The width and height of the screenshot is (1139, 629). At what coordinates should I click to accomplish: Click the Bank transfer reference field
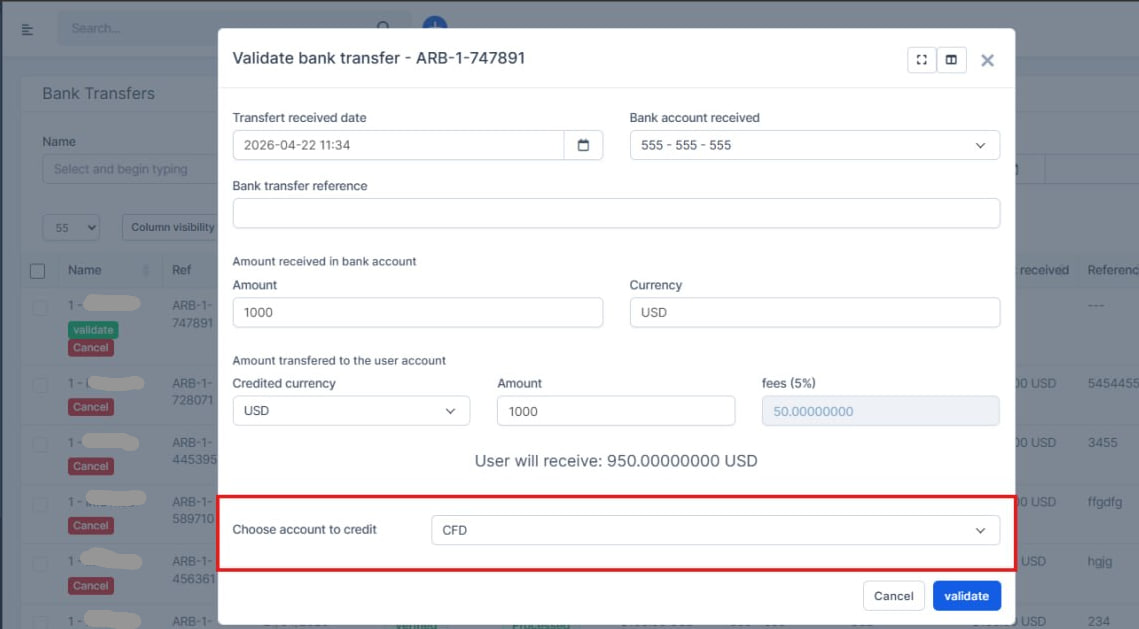pos(616,213)
